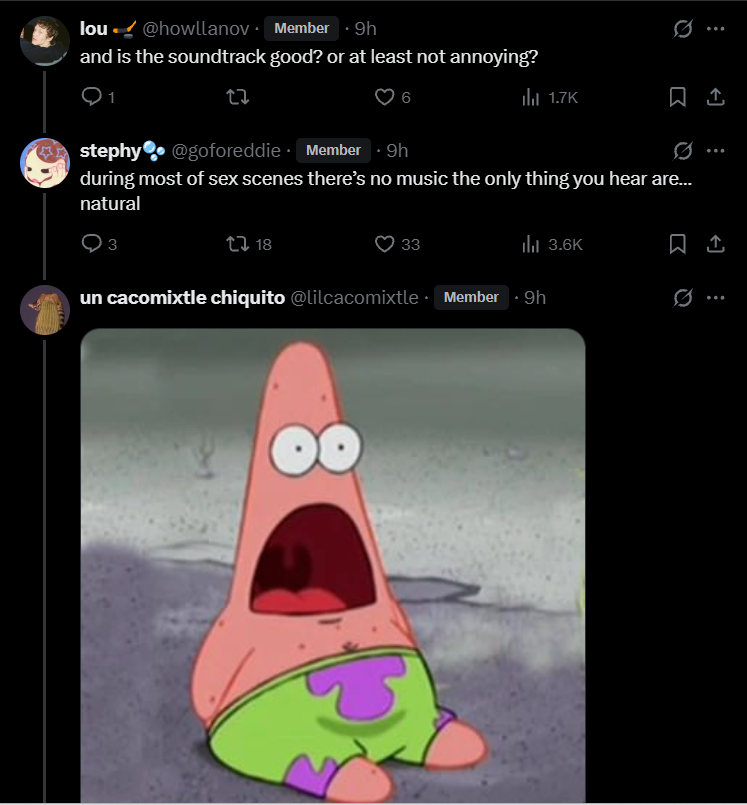Retweet stephy's reply with 18 retweets

click(237, 243)
